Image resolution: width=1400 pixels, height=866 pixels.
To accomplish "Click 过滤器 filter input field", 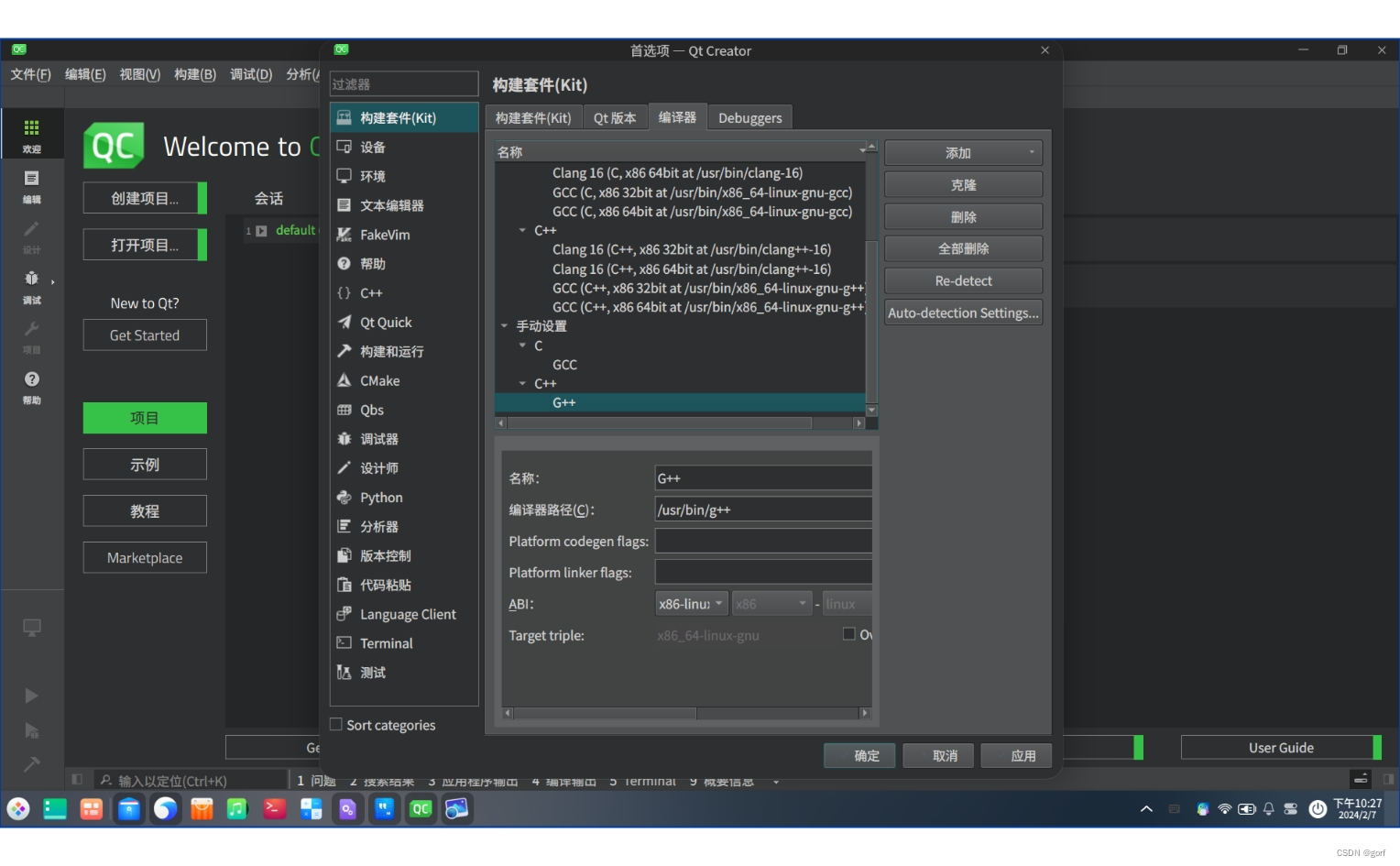I will (404, 83).
